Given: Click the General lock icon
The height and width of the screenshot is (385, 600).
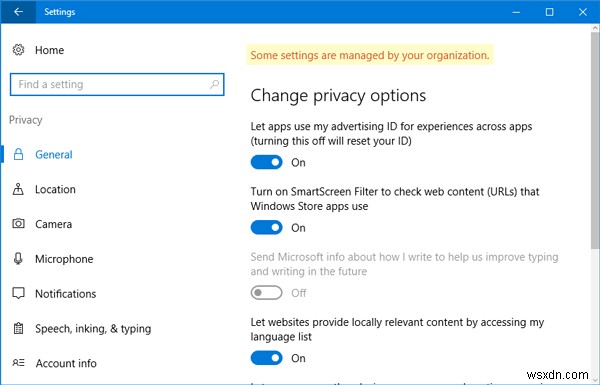Looking at the screenshot, I should point(18,154).
